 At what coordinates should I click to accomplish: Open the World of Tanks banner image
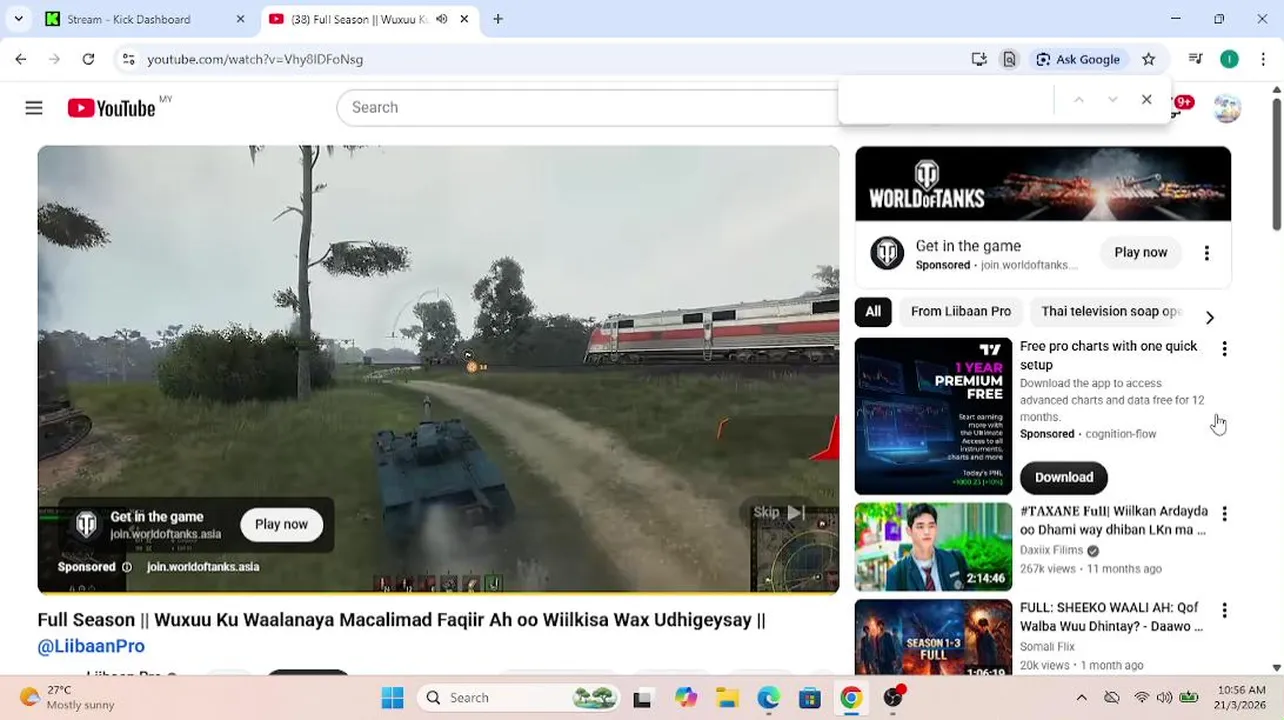[1043, 184]
